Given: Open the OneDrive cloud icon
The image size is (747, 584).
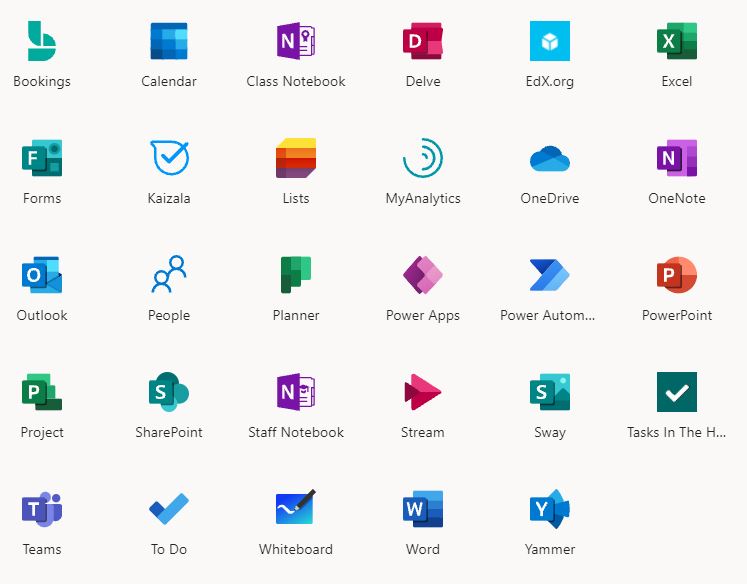Looking at the screenshot, I should [550, 158].
